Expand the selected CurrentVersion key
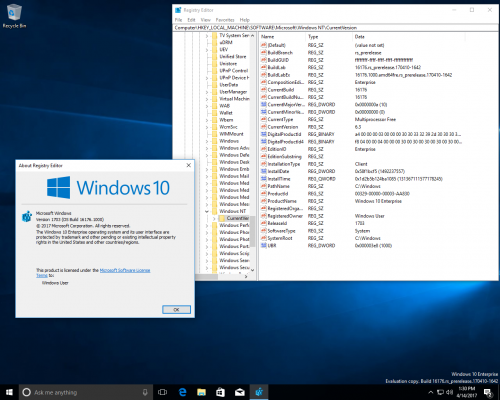This screenshot has height=400, width=500. [x=214, y=218]
